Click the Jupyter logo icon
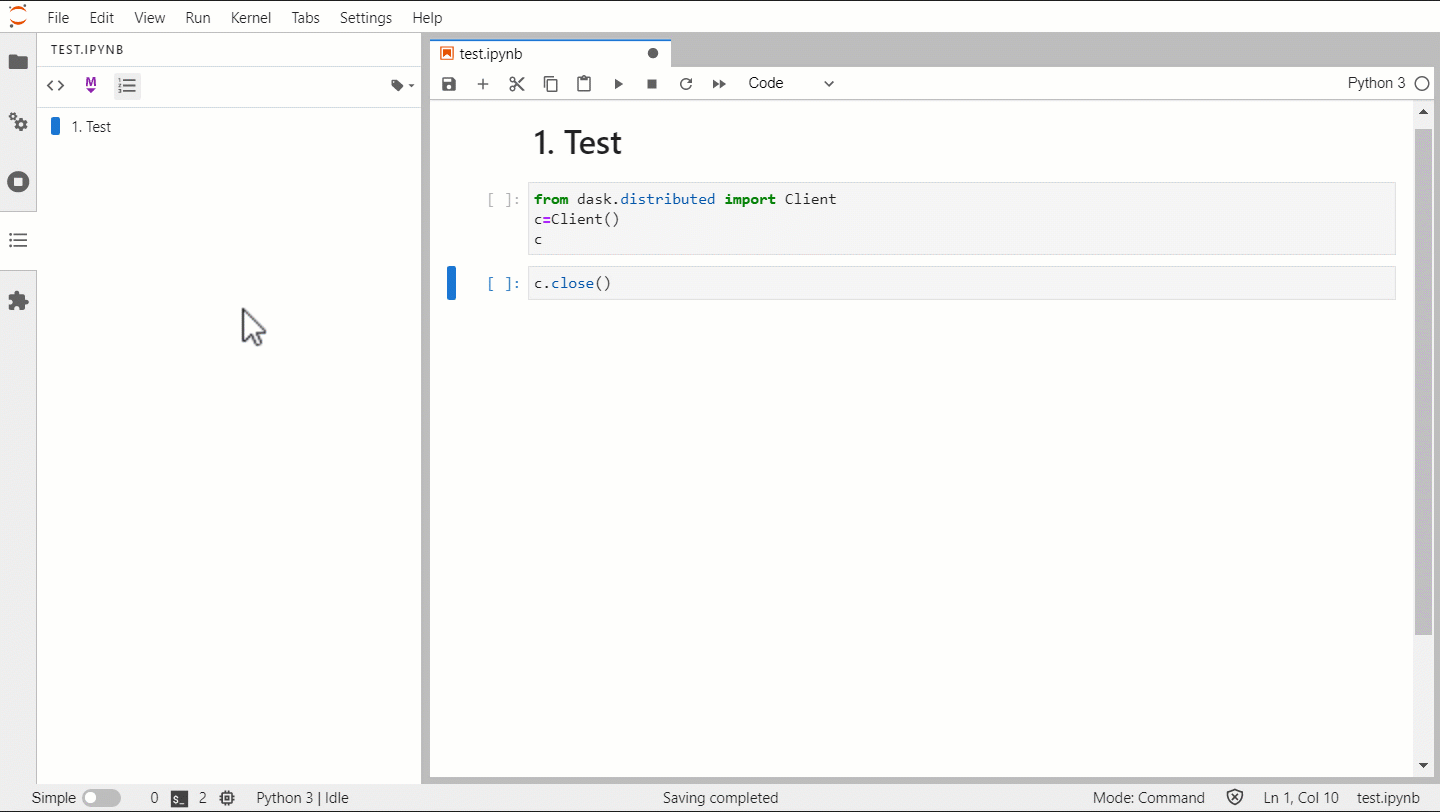This screenshot has height=812, width=1440. point(18,16)
